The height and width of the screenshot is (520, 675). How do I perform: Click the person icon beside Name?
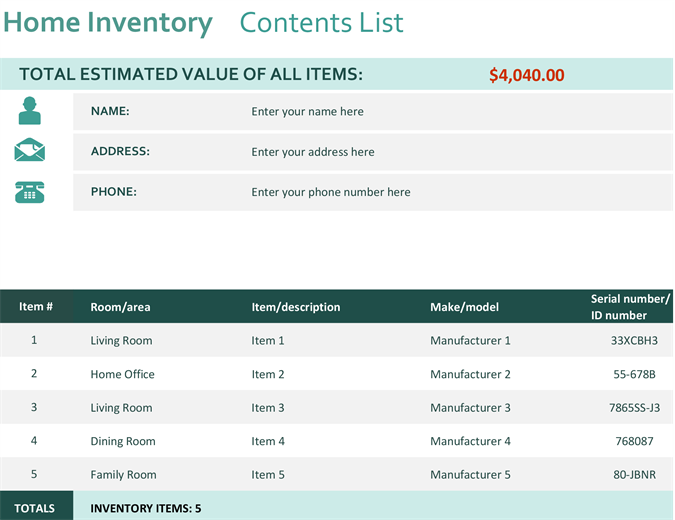pyautogui.click(x=30, y=111)
